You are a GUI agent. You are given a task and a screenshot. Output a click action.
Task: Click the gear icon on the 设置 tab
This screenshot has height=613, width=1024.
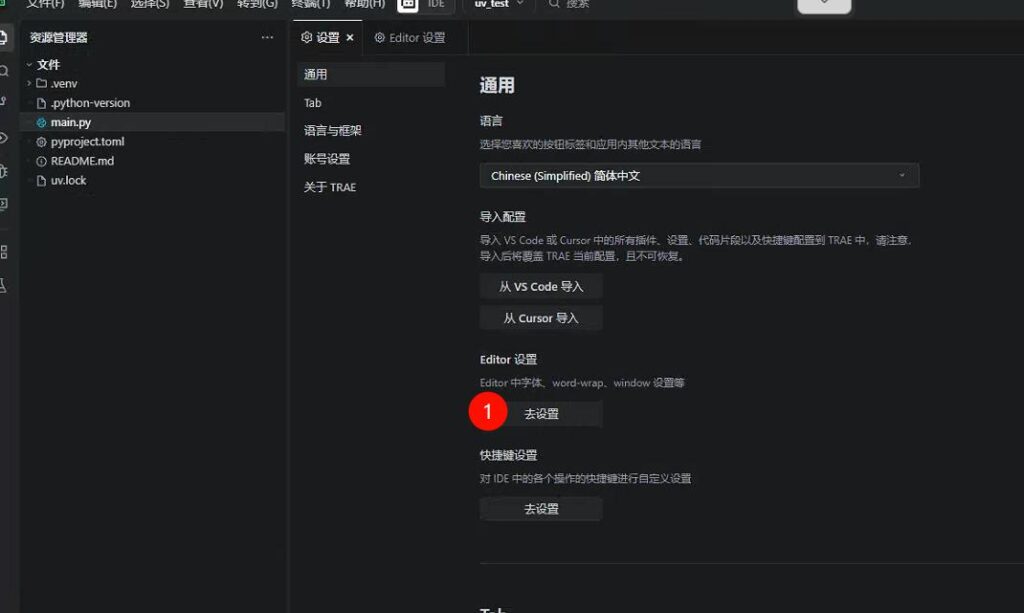click(307, 37)
